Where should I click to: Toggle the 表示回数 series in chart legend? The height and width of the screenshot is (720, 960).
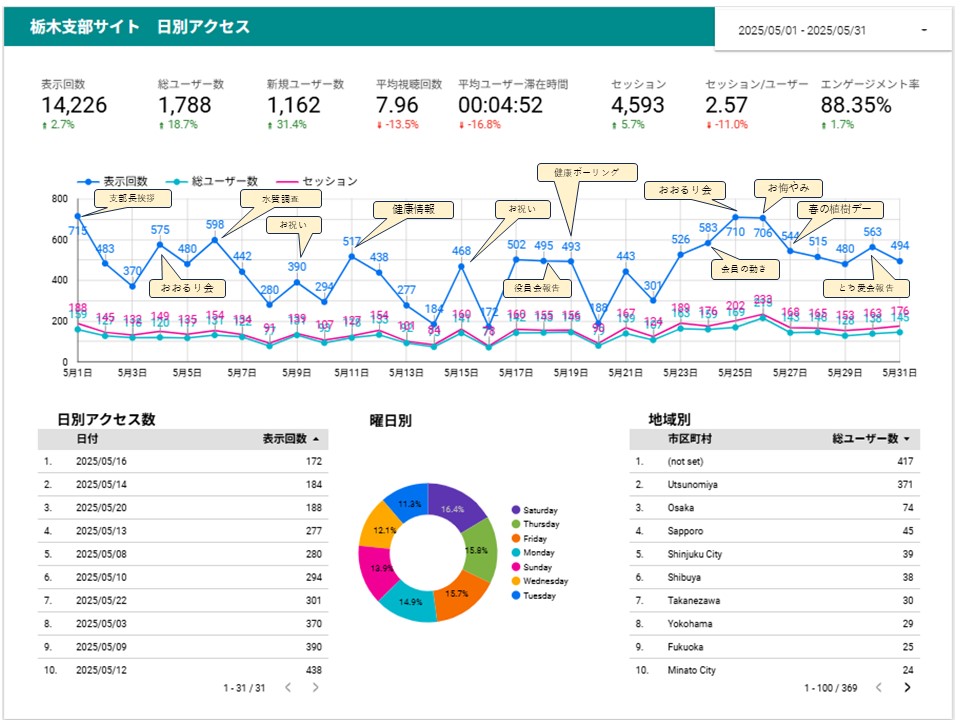(x=112, y=181)
